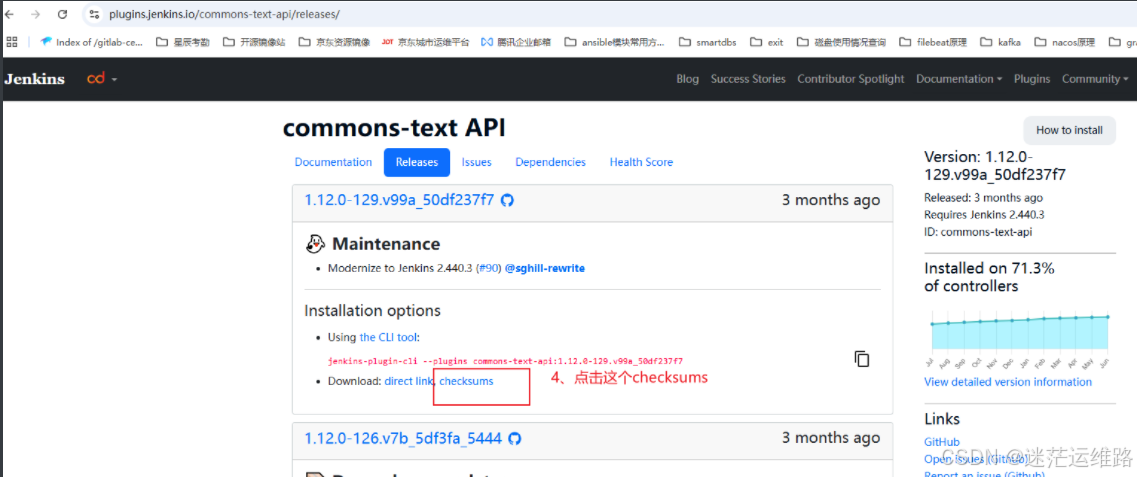Click the Requires Jenkins 2.440.3 text

click(984, 215)
